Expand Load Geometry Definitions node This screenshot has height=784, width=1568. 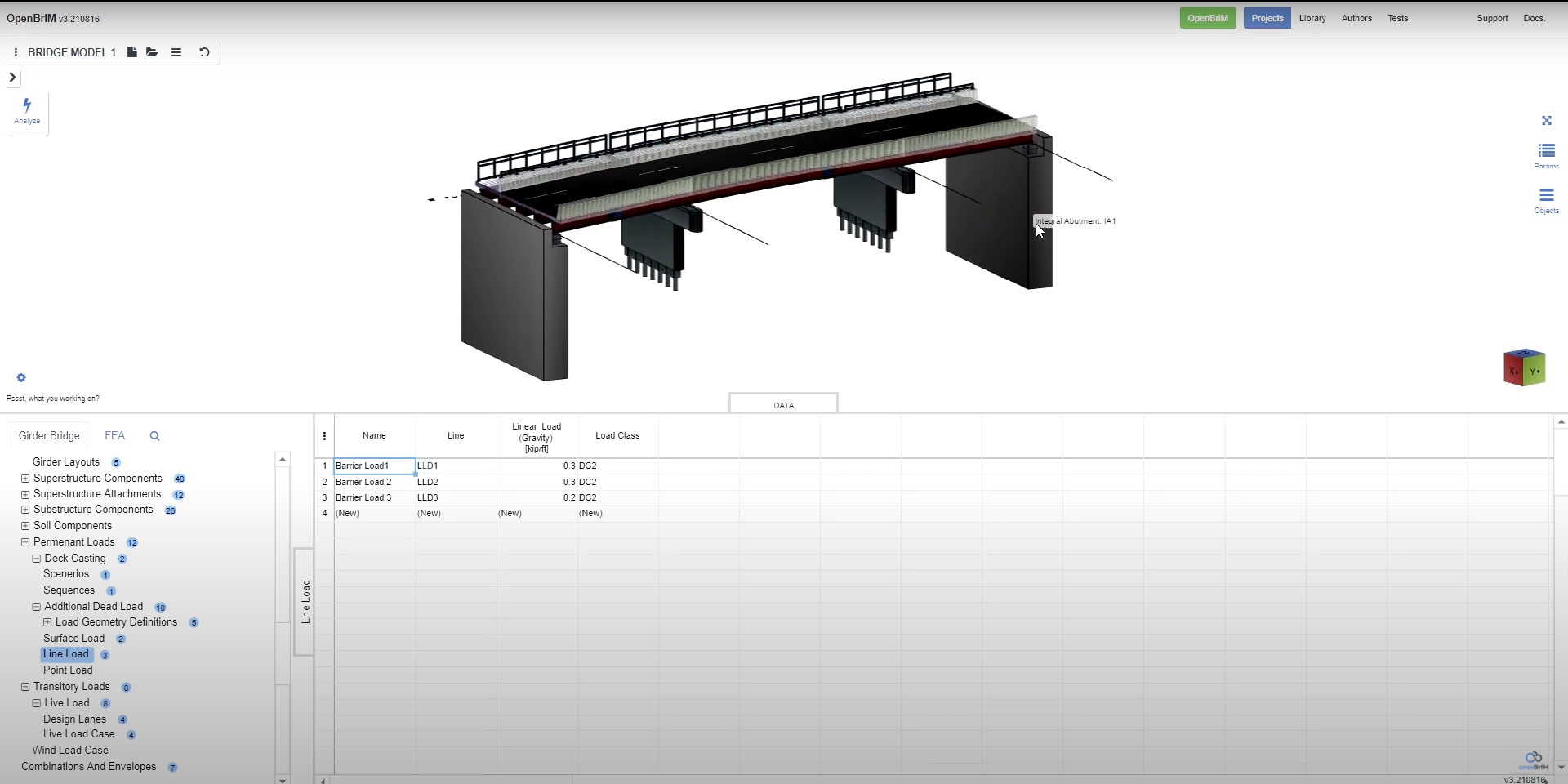pyautogui.click(x=47, y=622)
